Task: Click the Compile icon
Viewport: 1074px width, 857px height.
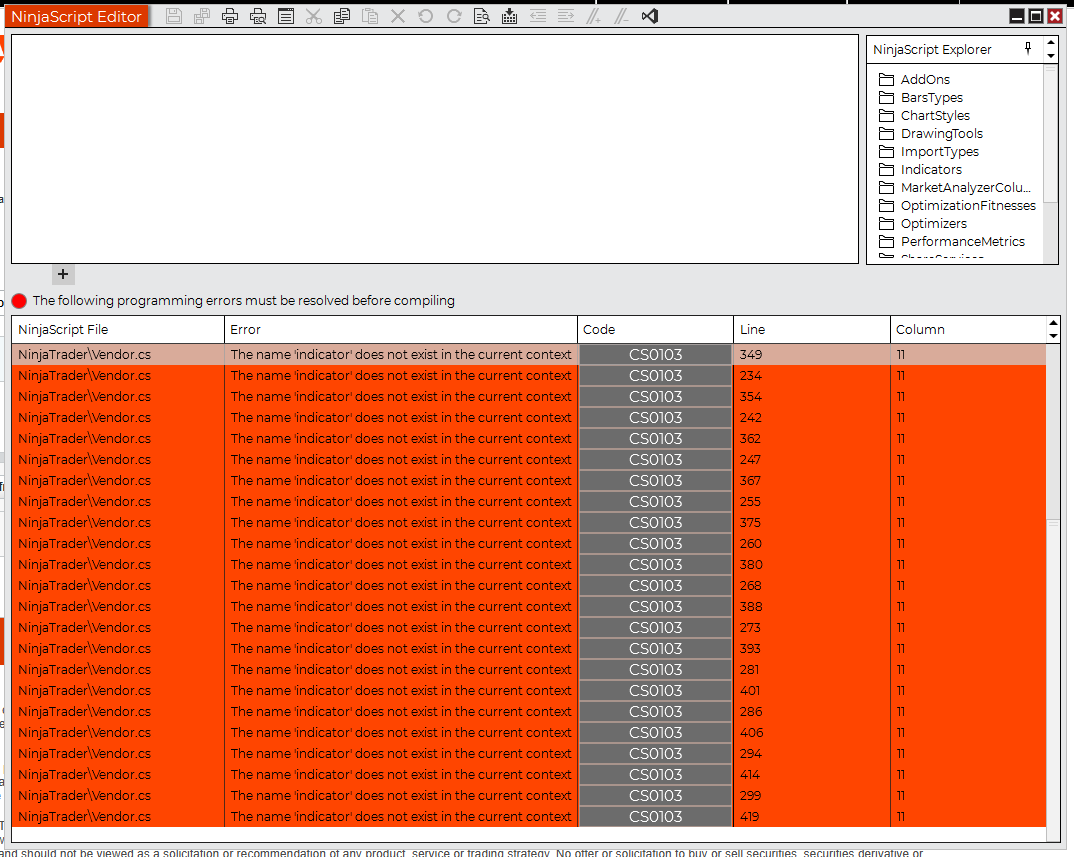Action: (x=510, y=16)
